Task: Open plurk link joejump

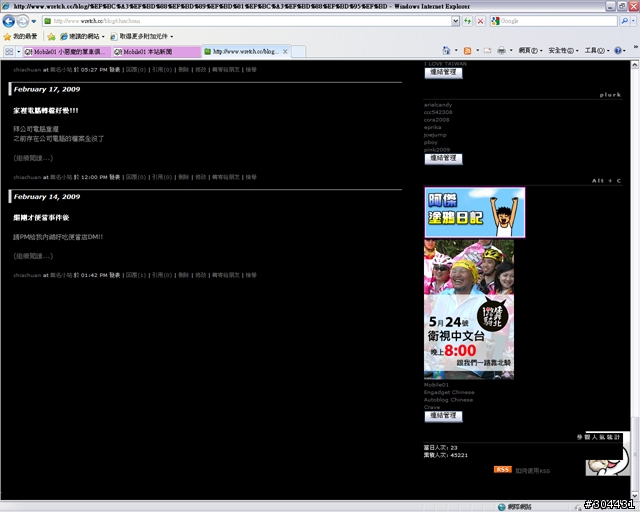Action: [x=435, y=135]
